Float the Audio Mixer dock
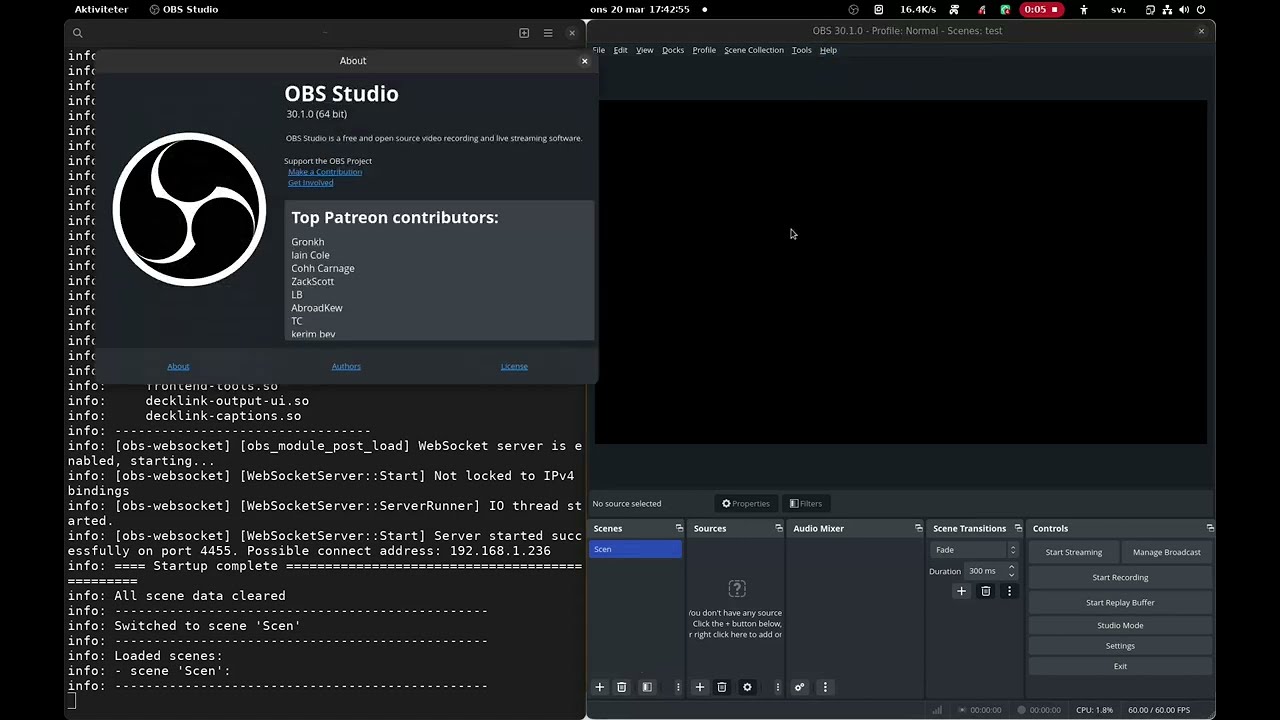This screenshot has height=720, width=1280. [x=918, y=528]
